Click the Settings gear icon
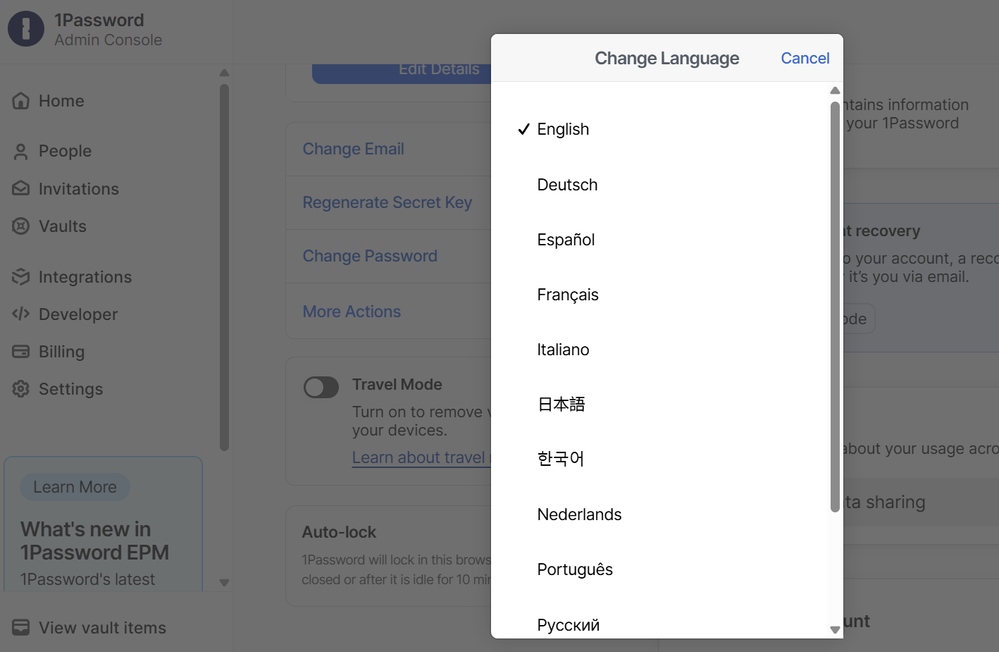The height and width of the screenshot is (652, 999). pos(20,389)
